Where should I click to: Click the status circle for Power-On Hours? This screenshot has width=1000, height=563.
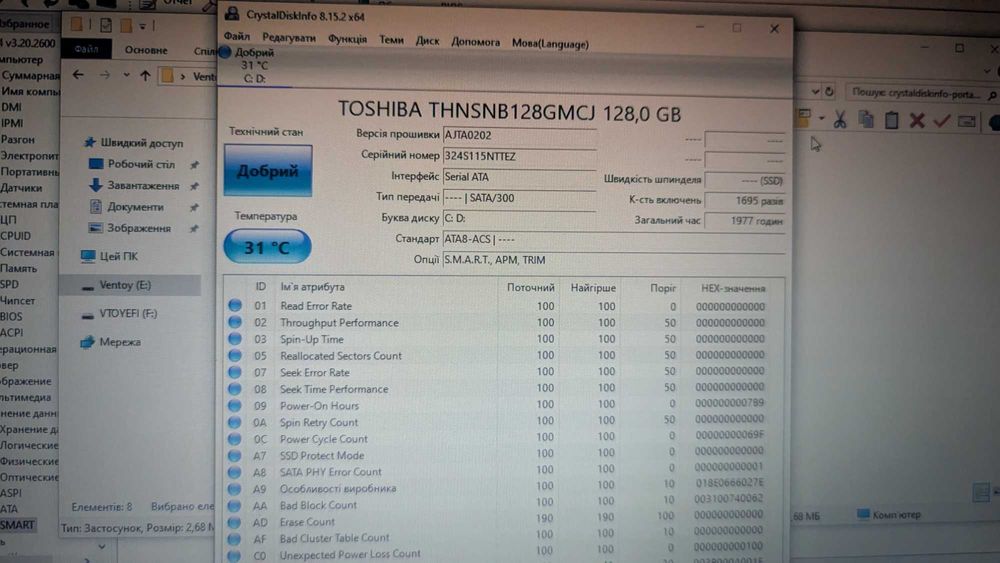235,406
